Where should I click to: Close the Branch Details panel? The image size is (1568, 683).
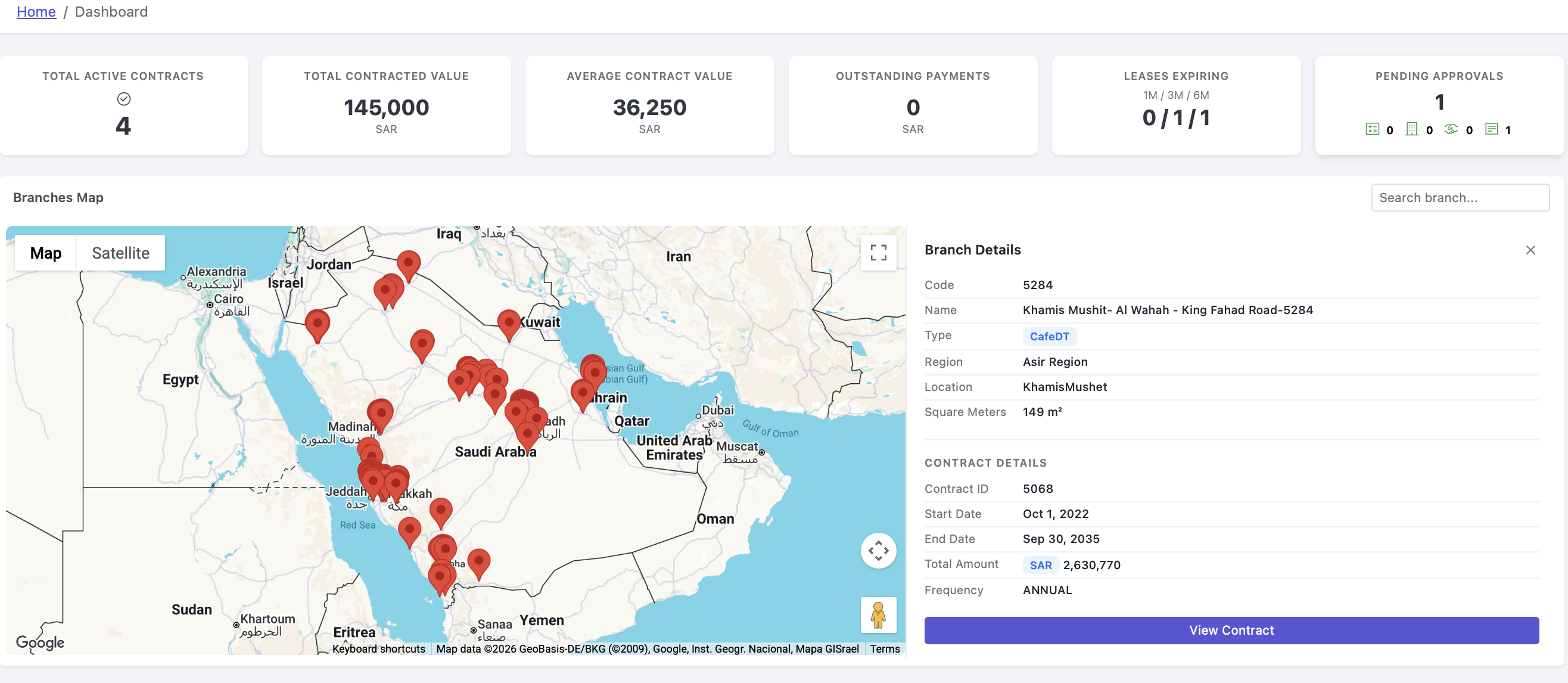tap(1530, 250)
